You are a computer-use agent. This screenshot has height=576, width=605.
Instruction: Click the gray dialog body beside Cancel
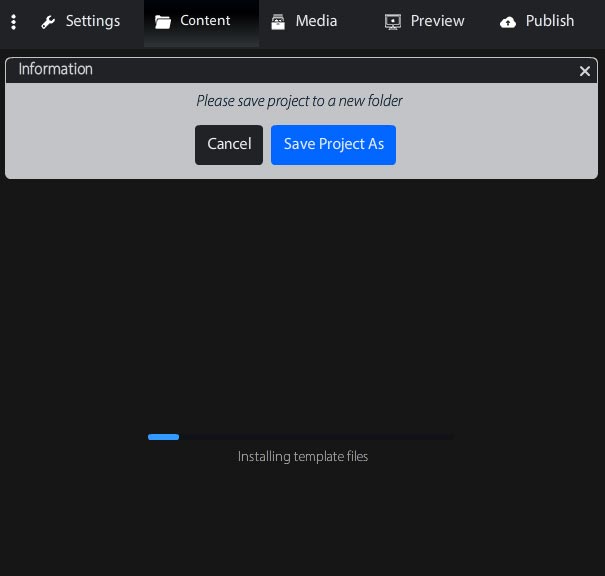tap(100, 145)
